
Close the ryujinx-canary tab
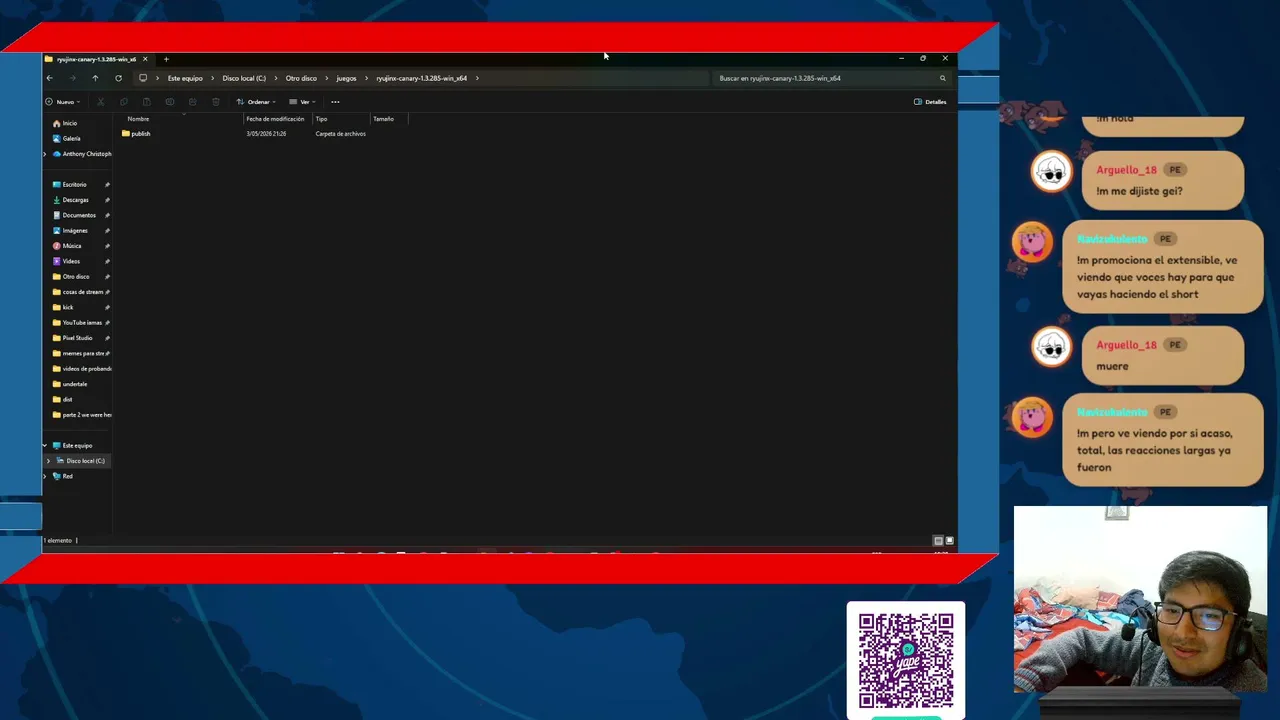pyautogui.click(x=145, y=59)
